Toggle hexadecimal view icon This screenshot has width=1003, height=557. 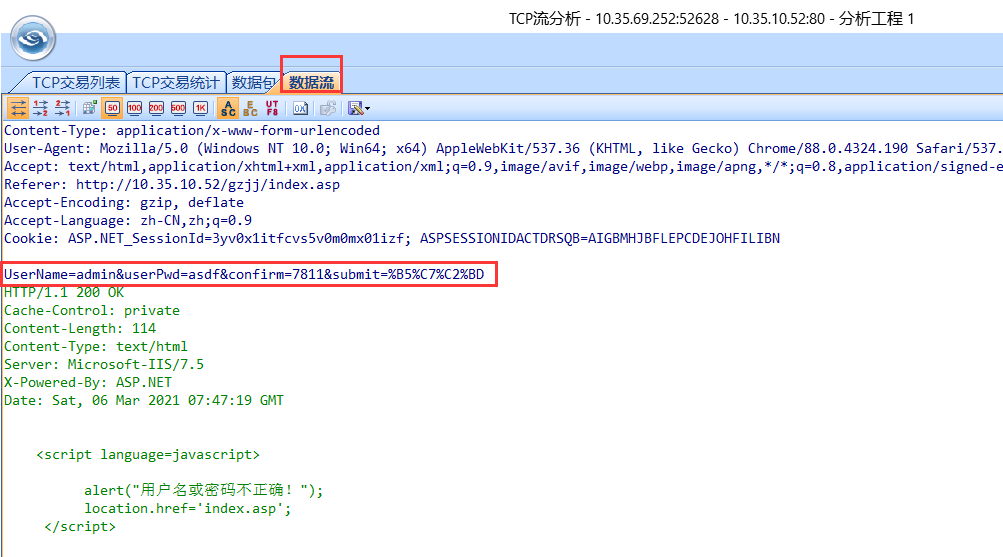click(300, 108)
